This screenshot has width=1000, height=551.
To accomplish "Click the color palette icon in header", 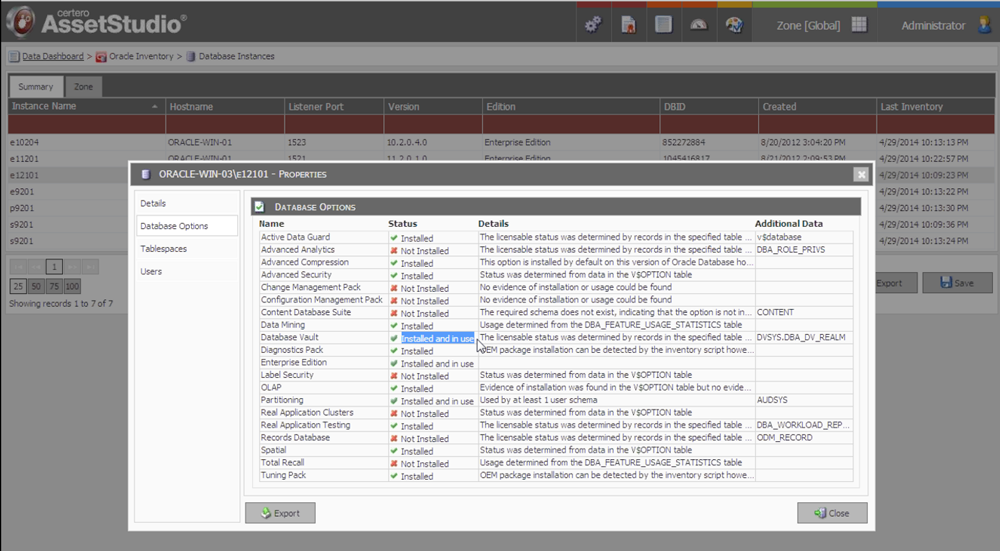I will (733, 25).
